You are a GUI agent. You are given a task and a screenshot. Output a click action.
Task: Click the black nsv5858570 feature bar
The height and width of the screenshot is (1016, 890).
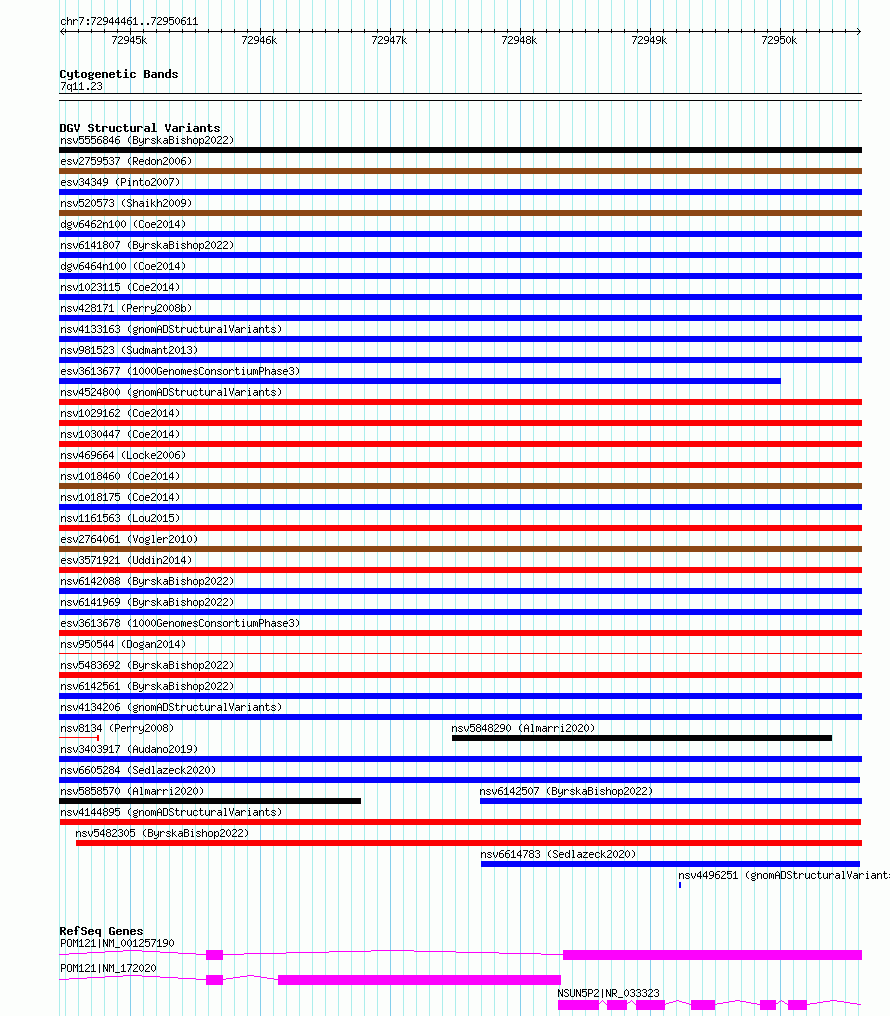(210, 801)
